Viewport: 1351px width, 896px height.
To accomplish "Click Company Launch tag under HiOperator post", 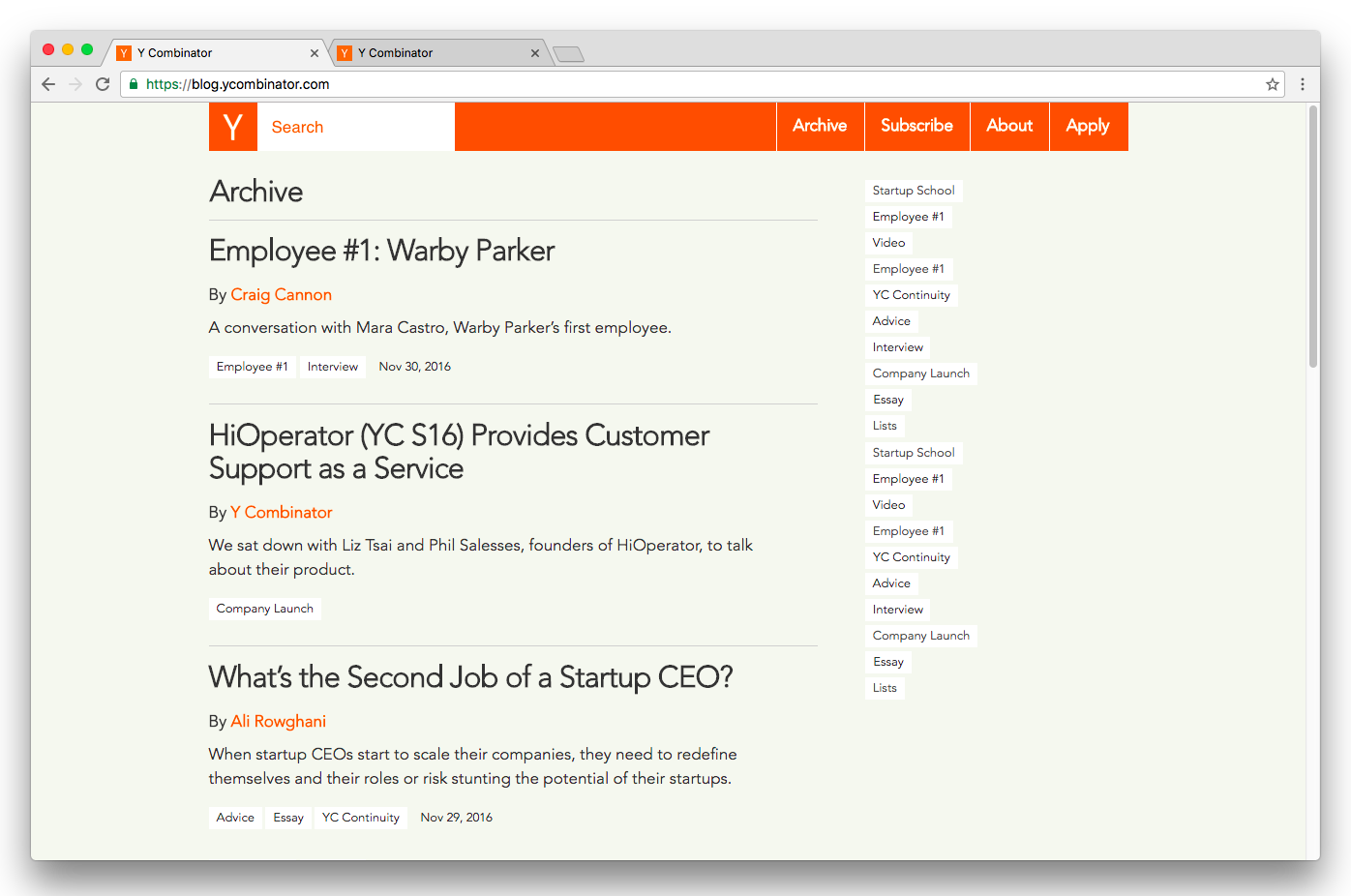I will 265,609.
